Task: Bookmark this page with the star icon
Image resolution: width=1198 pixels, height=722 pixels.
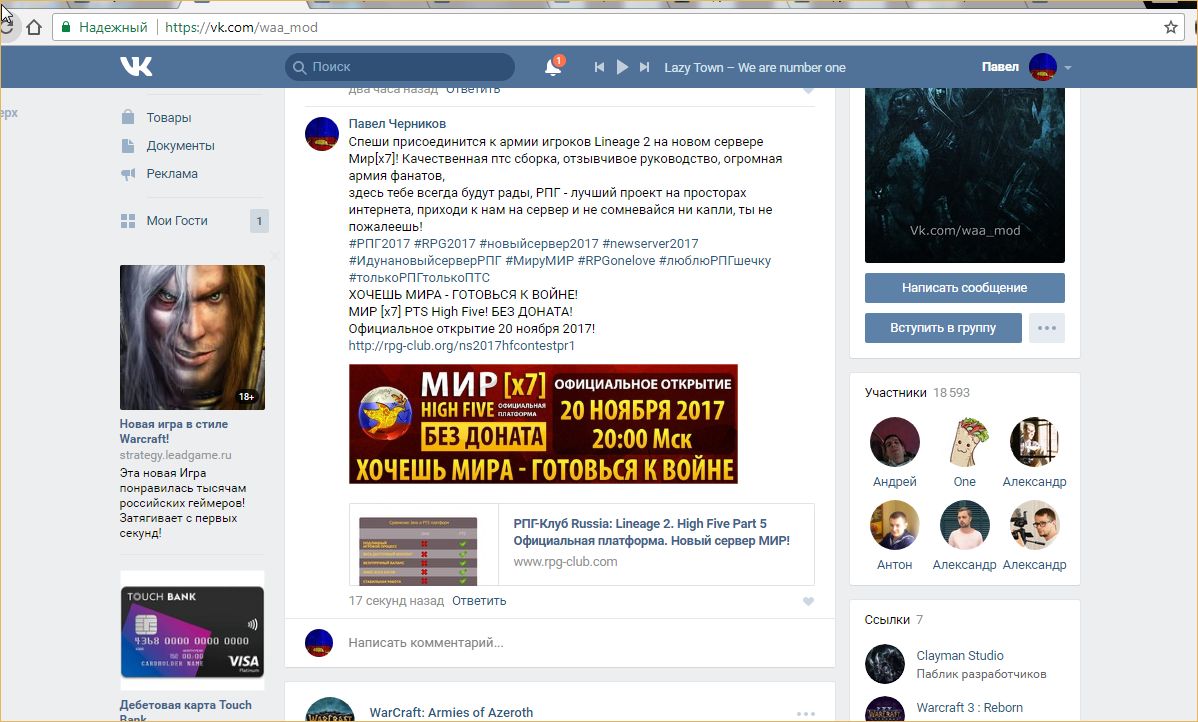Action: pos(1170,28)
